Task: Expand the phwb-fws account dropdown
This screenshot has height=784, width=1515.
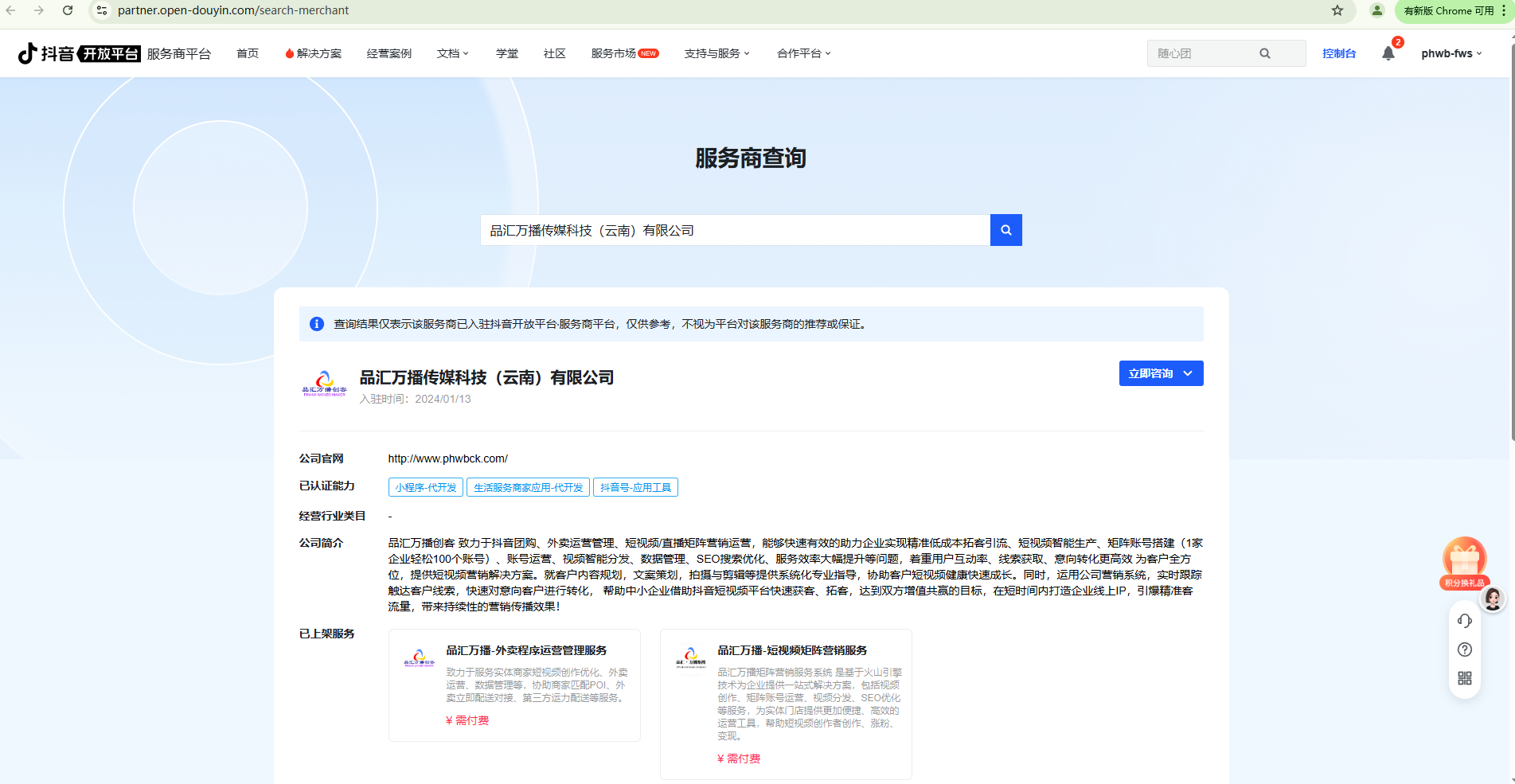Action: (x=1451, y=53)
